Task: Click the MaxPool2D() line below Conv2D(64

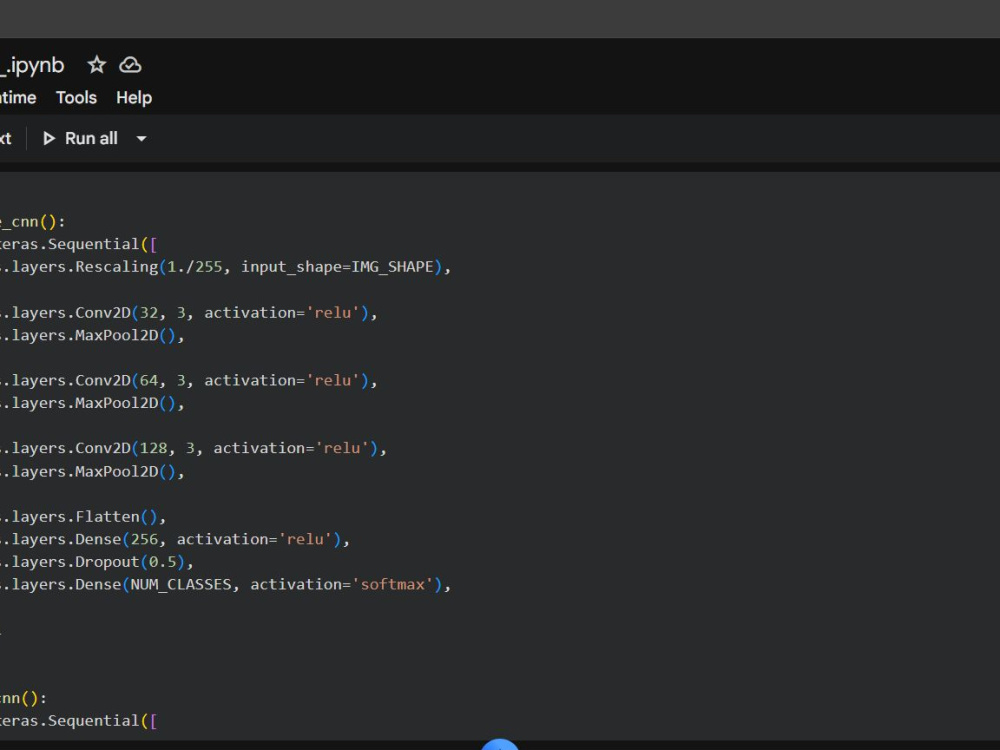Action: 92,403
